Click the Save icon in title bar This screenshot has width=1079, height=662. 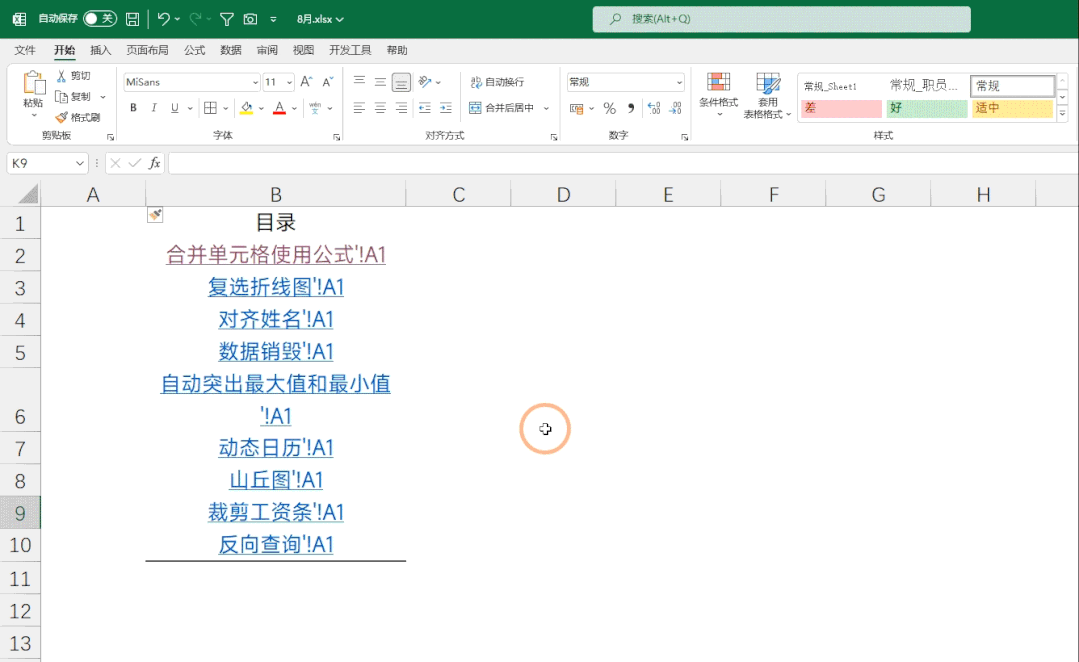click(132, 19)
